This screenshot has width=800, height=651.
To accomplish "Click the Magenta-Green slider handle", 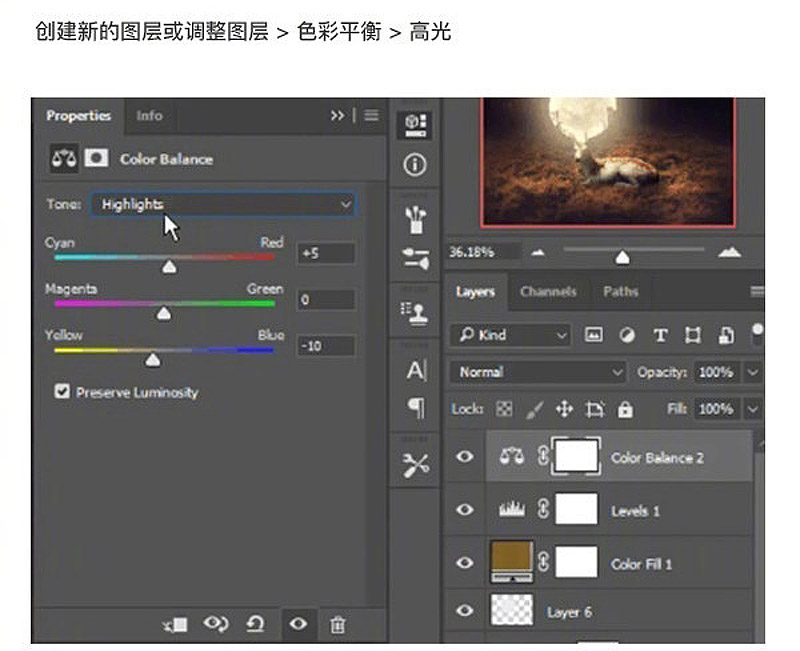I will [x=164, y=313].
